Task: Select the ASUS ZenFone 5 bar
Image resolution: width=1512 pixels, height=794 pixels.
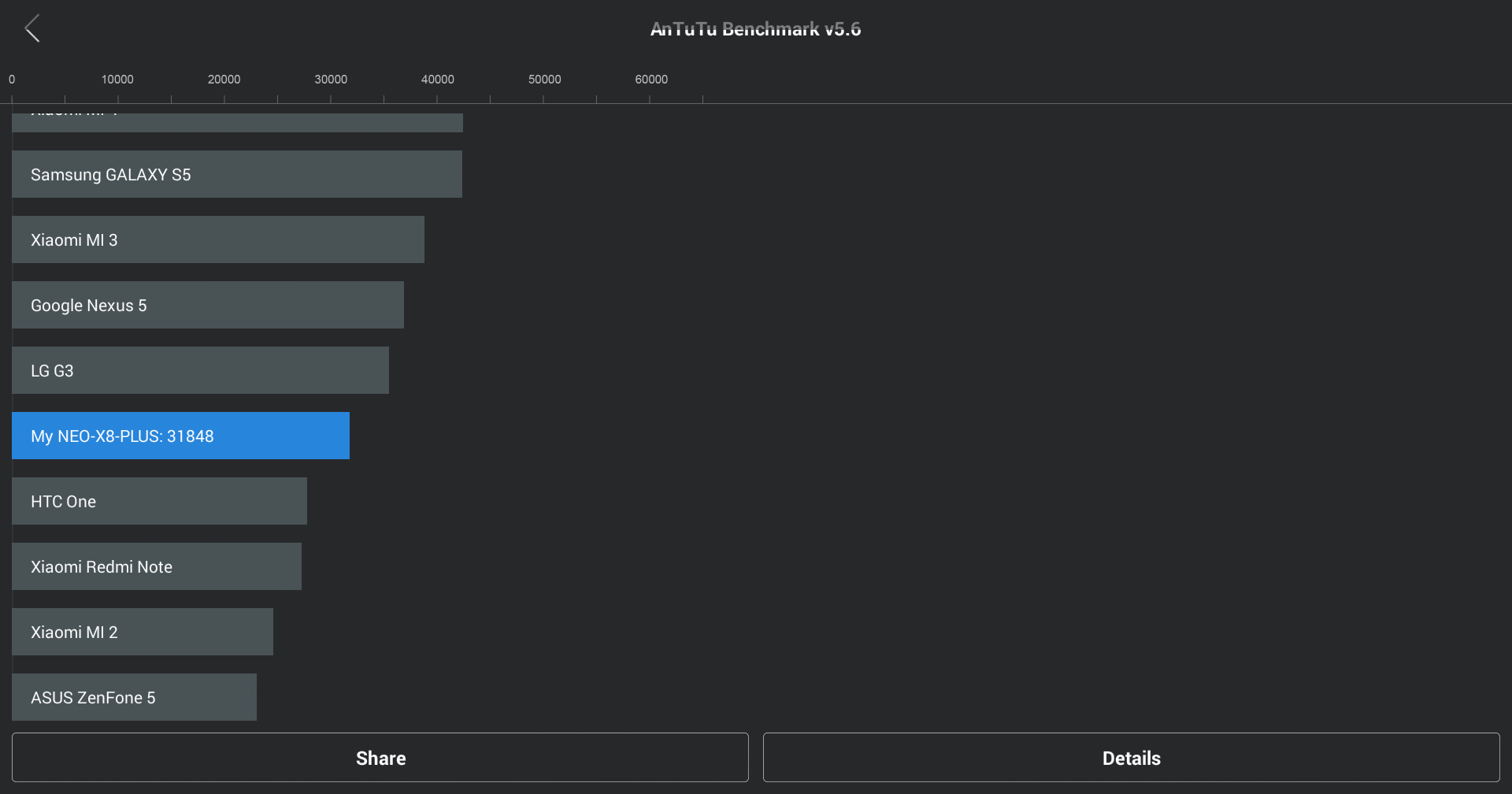Action: pos(134,697)
